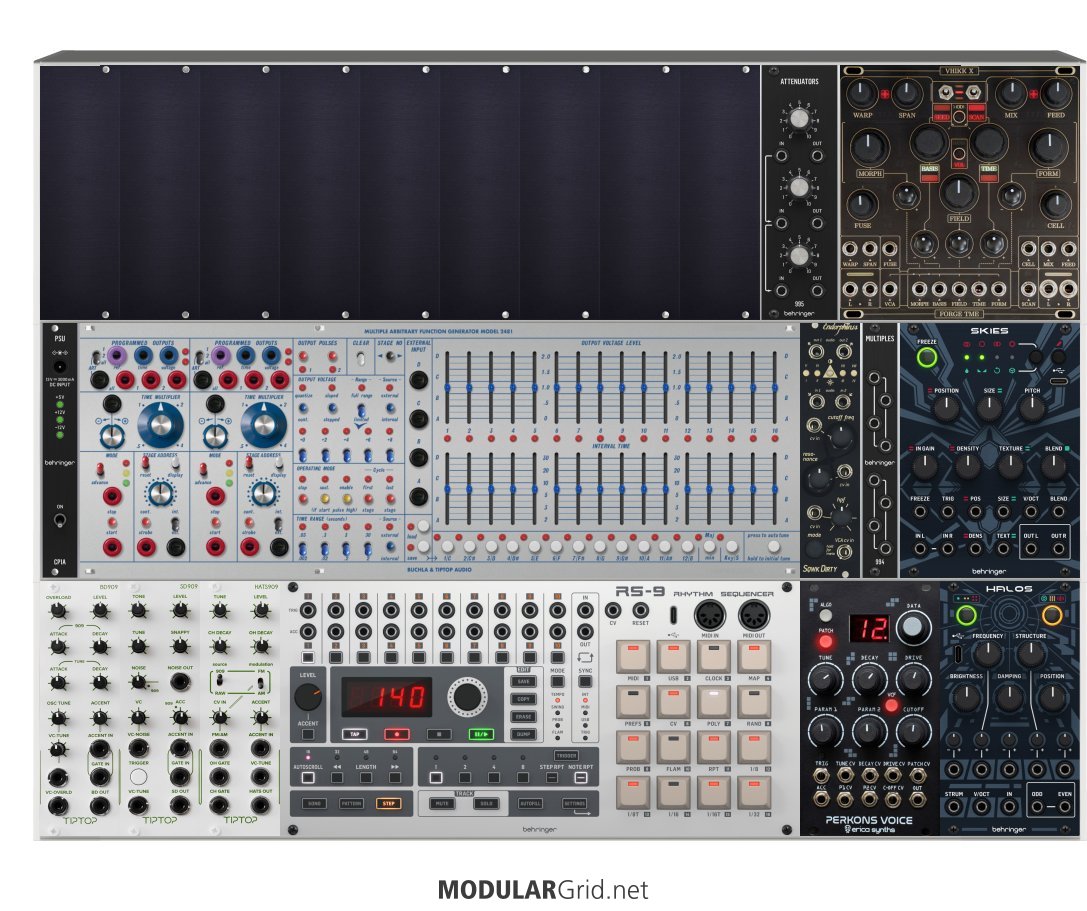Mute the track with the MUTE button
This screenshot has width=1087, height=911.
441,803
